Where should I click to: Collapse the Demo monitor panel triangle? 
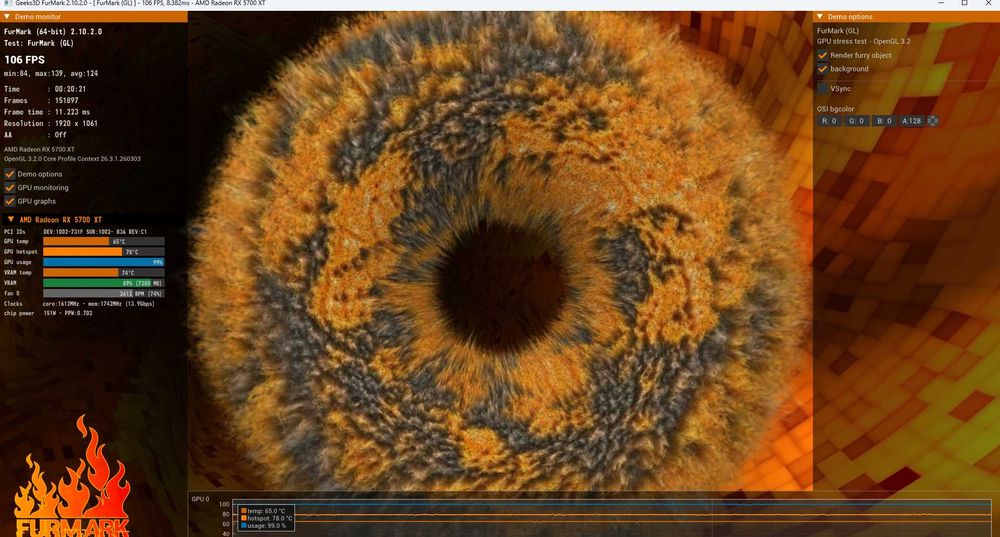click(7, 17)
